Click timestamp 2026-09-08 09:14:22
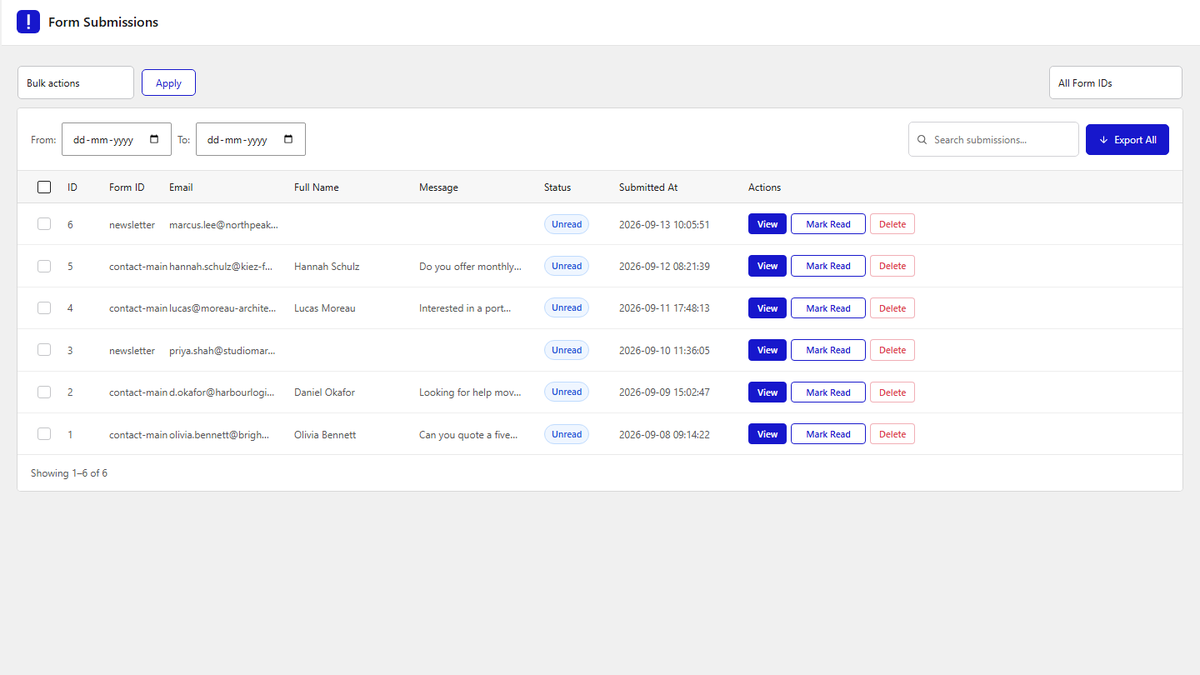 [664, 434]
